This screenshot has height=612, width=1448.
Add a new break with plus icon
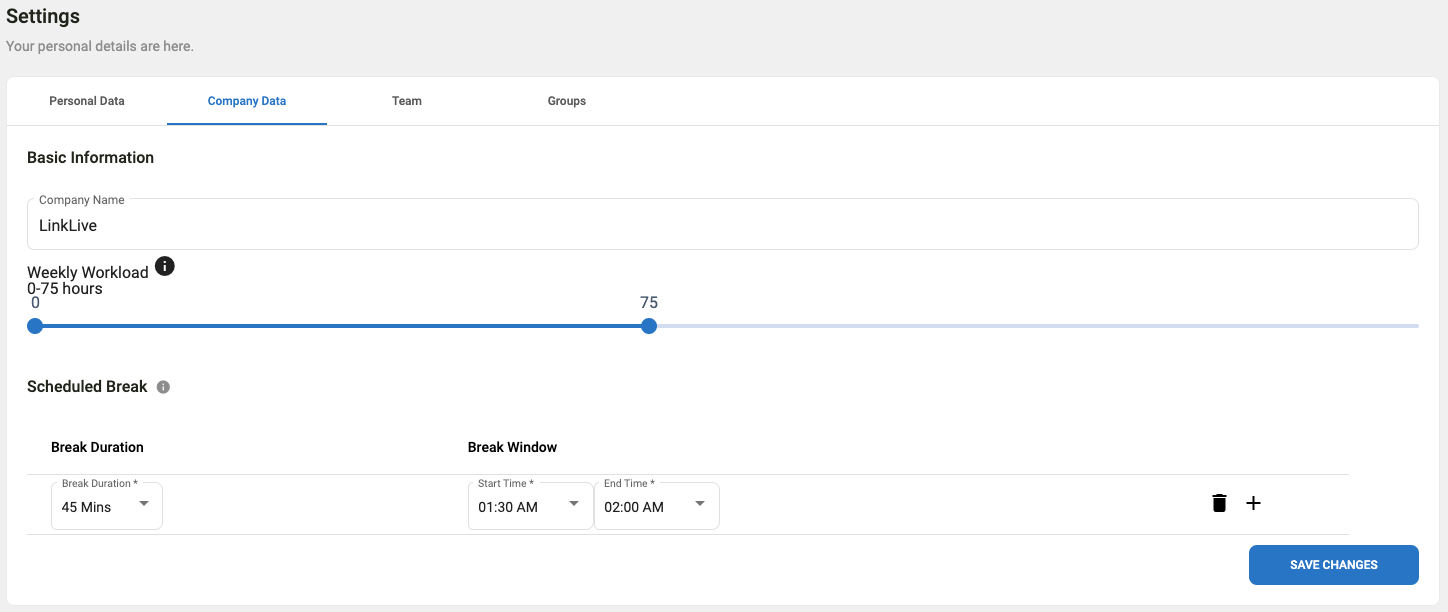(x=1253, y=503)
